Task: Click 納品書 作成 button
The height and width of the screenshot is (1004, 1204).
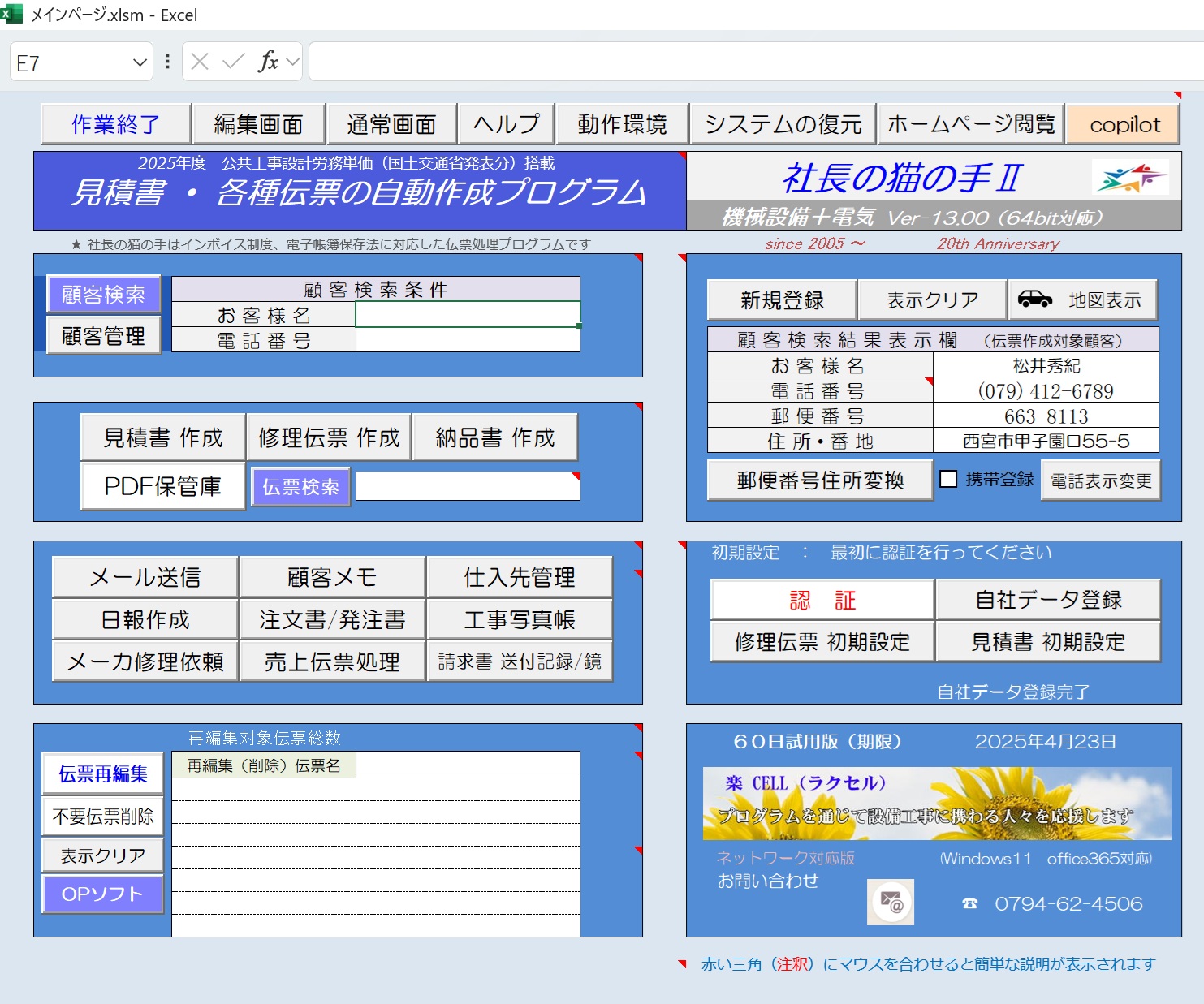Action: (x=494, y=437)
